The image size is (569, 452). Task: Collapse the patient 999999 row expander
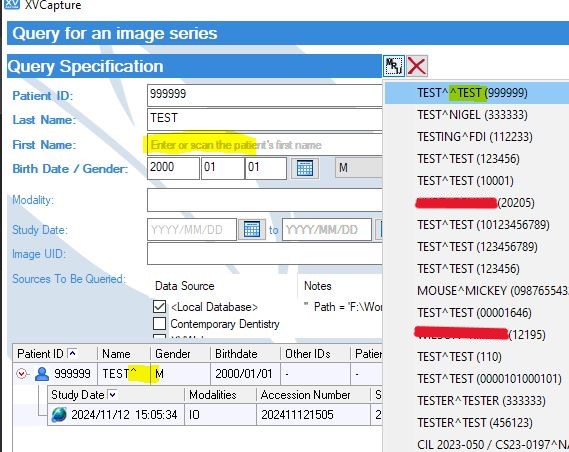tap(21, 373)
